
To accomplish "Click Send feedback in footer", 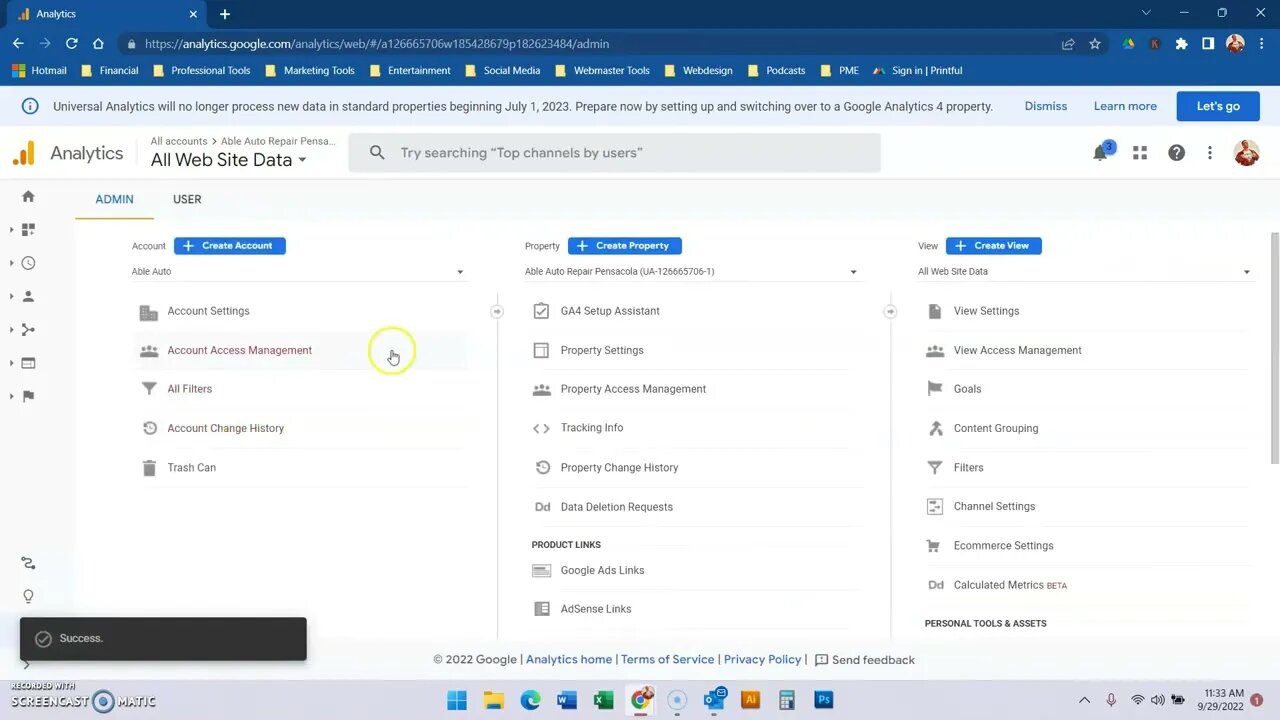I will pos(865,660).
